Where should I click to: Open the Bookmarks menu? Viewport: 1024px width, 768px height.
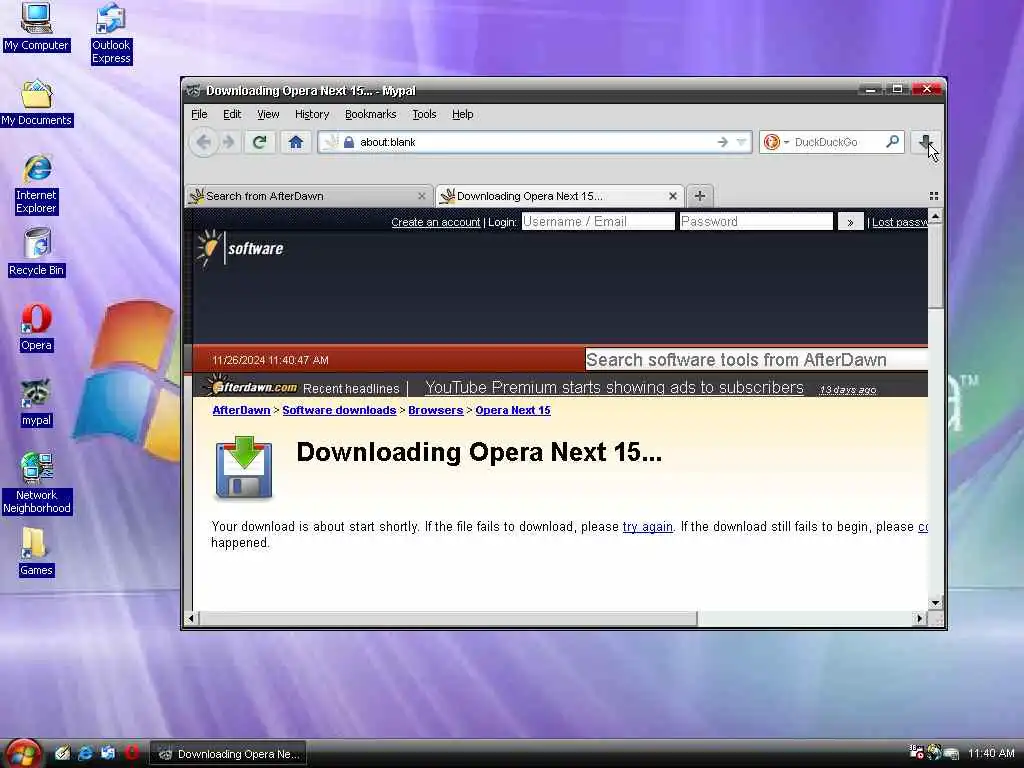pos(370,114)
